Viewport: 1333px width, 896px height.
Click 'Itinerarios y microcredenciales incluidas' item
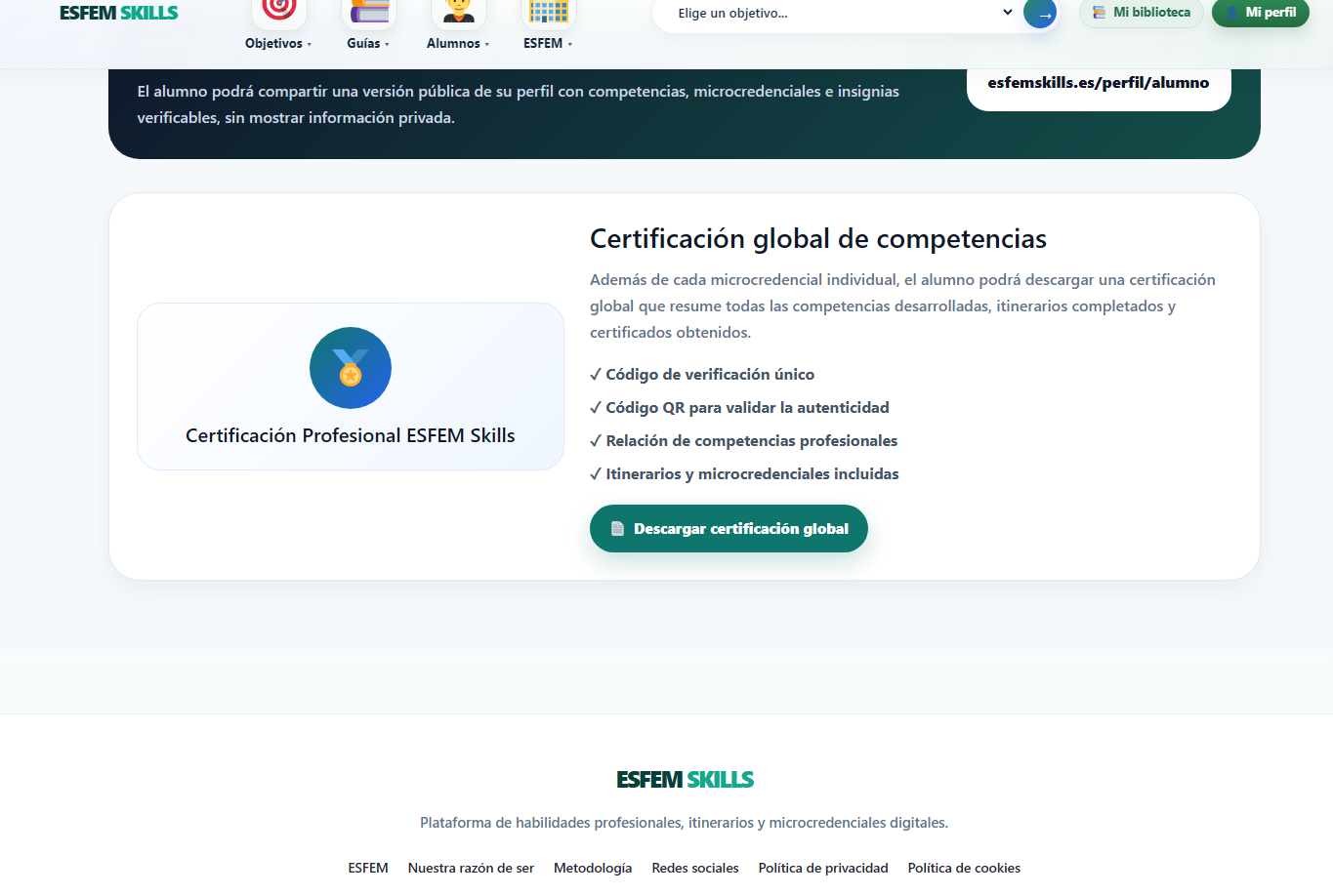point(744,474)
